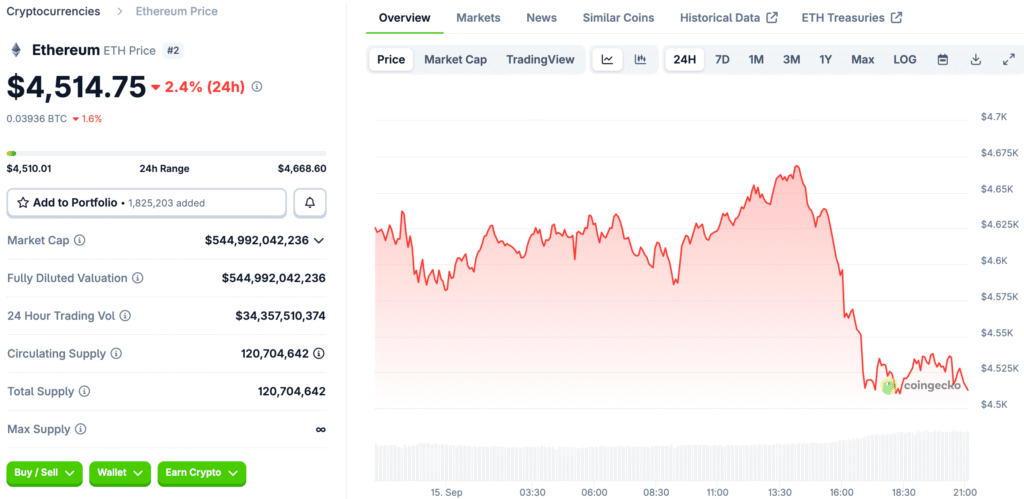This screenshot has width=1024, height=499.
Task: Open Earn Crypto dropdown
Action: tap(202, 473)
